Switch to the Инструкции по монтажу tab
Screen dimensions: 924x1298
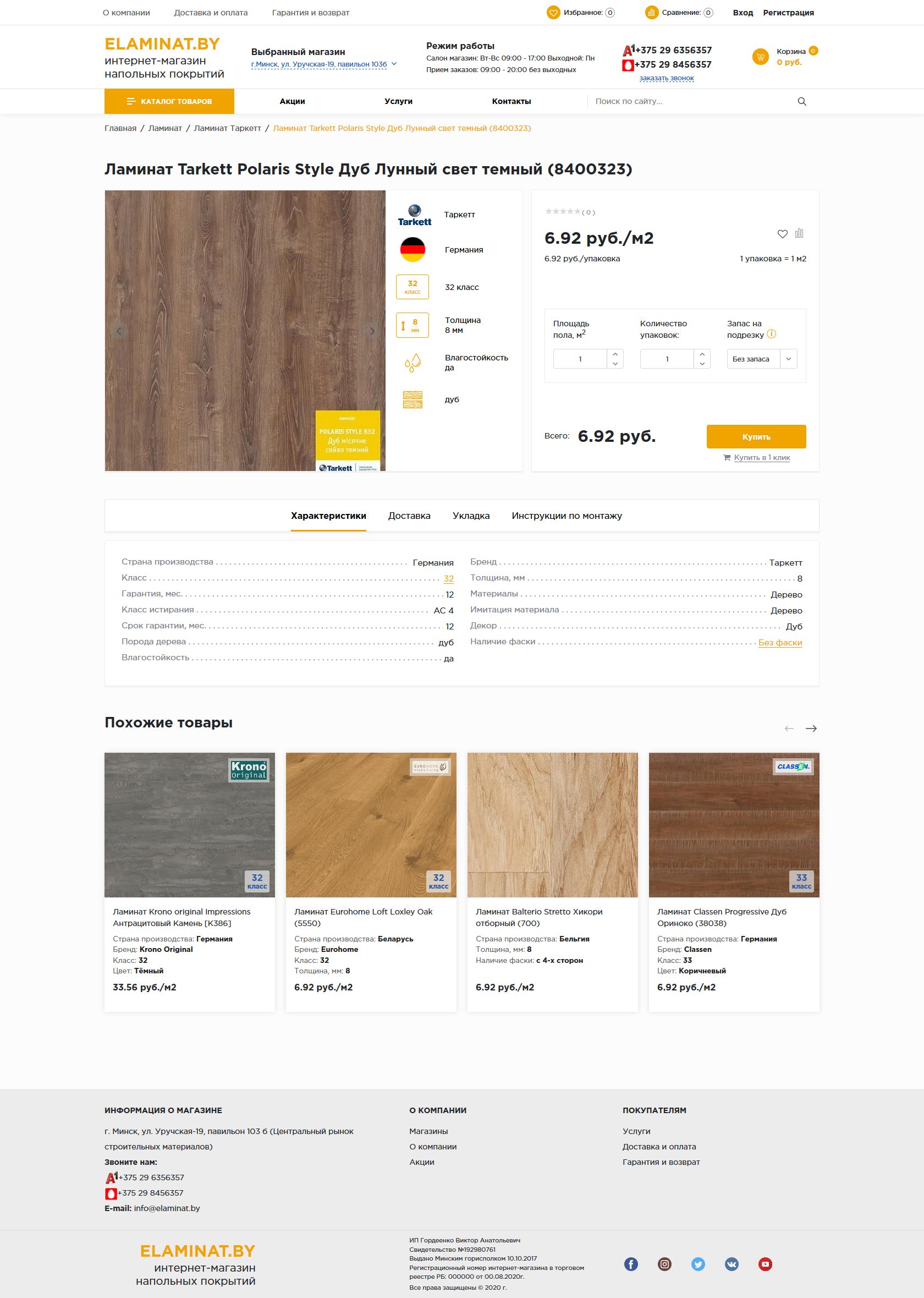pyautogui.click(x=566, y=516)
